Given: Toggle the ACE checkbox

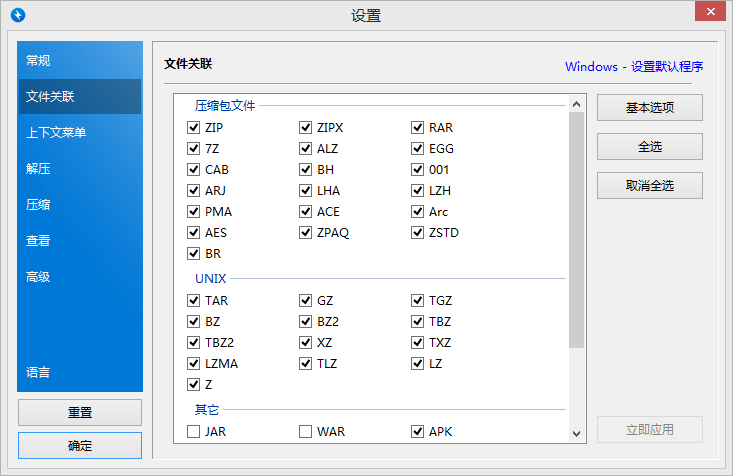Looking at the screenshot, I should (x=305, y=211).
